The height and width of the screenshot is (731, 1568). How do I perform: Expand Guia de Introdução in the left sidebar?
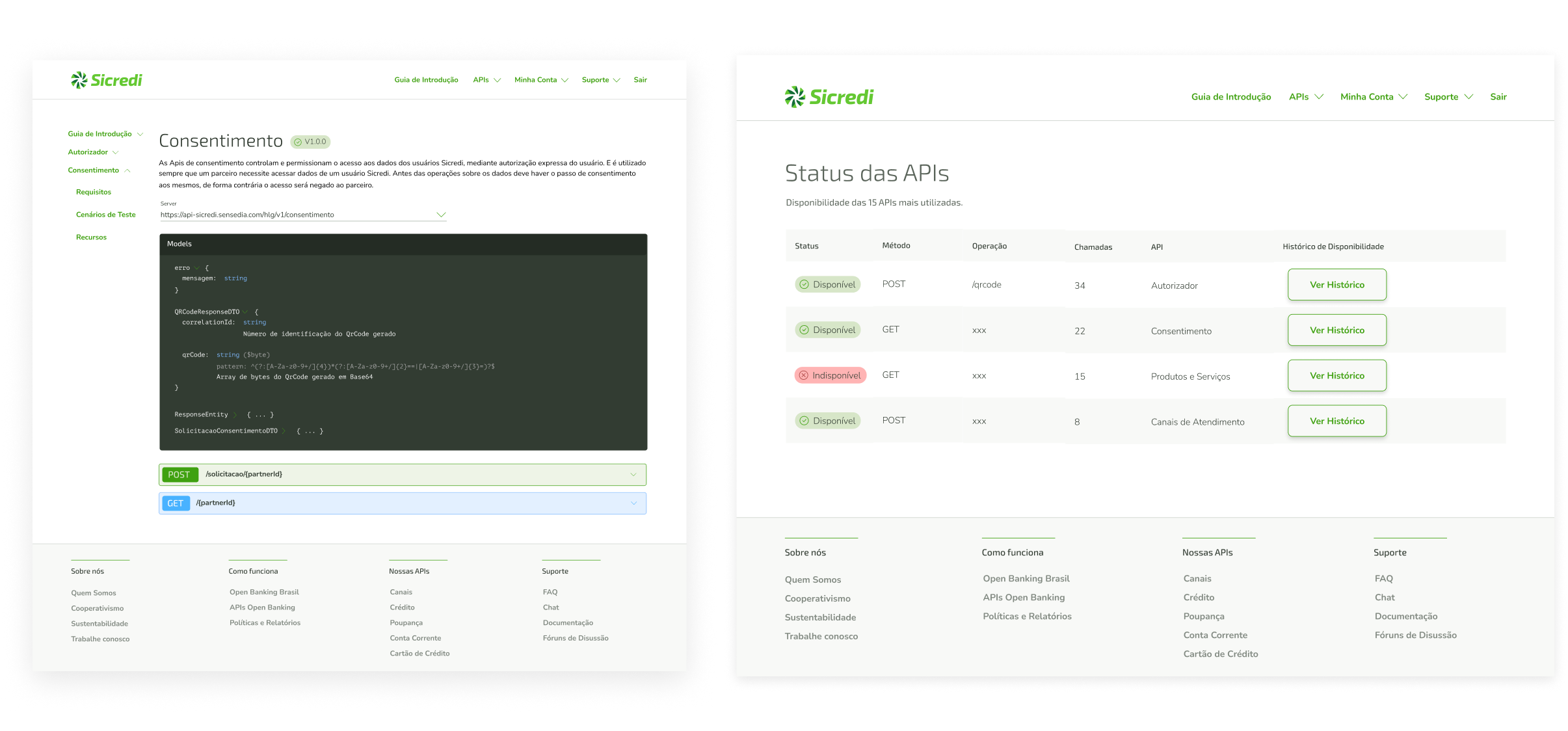(105, 134)
